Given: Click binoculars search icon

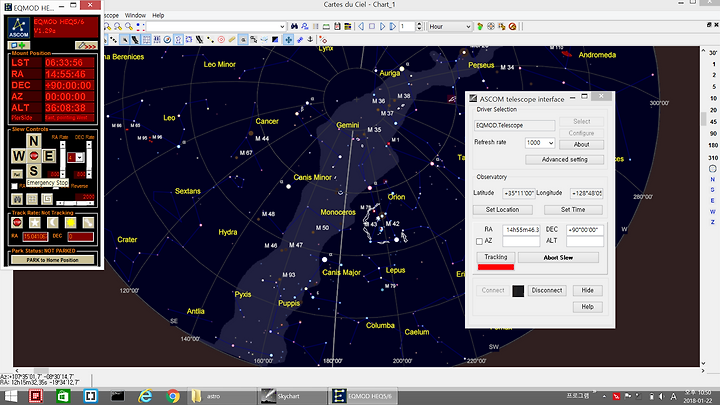Looking at the screenshot, I should (x=294, y=27).
